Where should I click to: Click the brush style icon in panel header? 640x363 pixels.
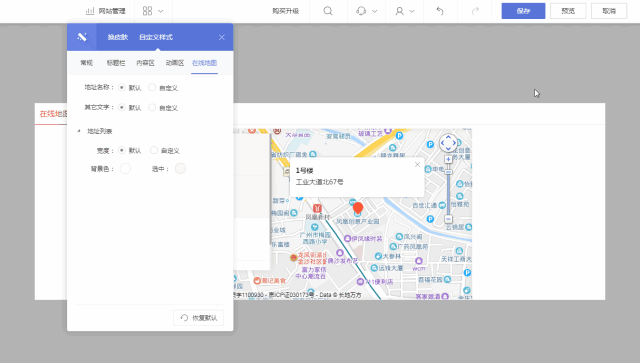point(82,37)
